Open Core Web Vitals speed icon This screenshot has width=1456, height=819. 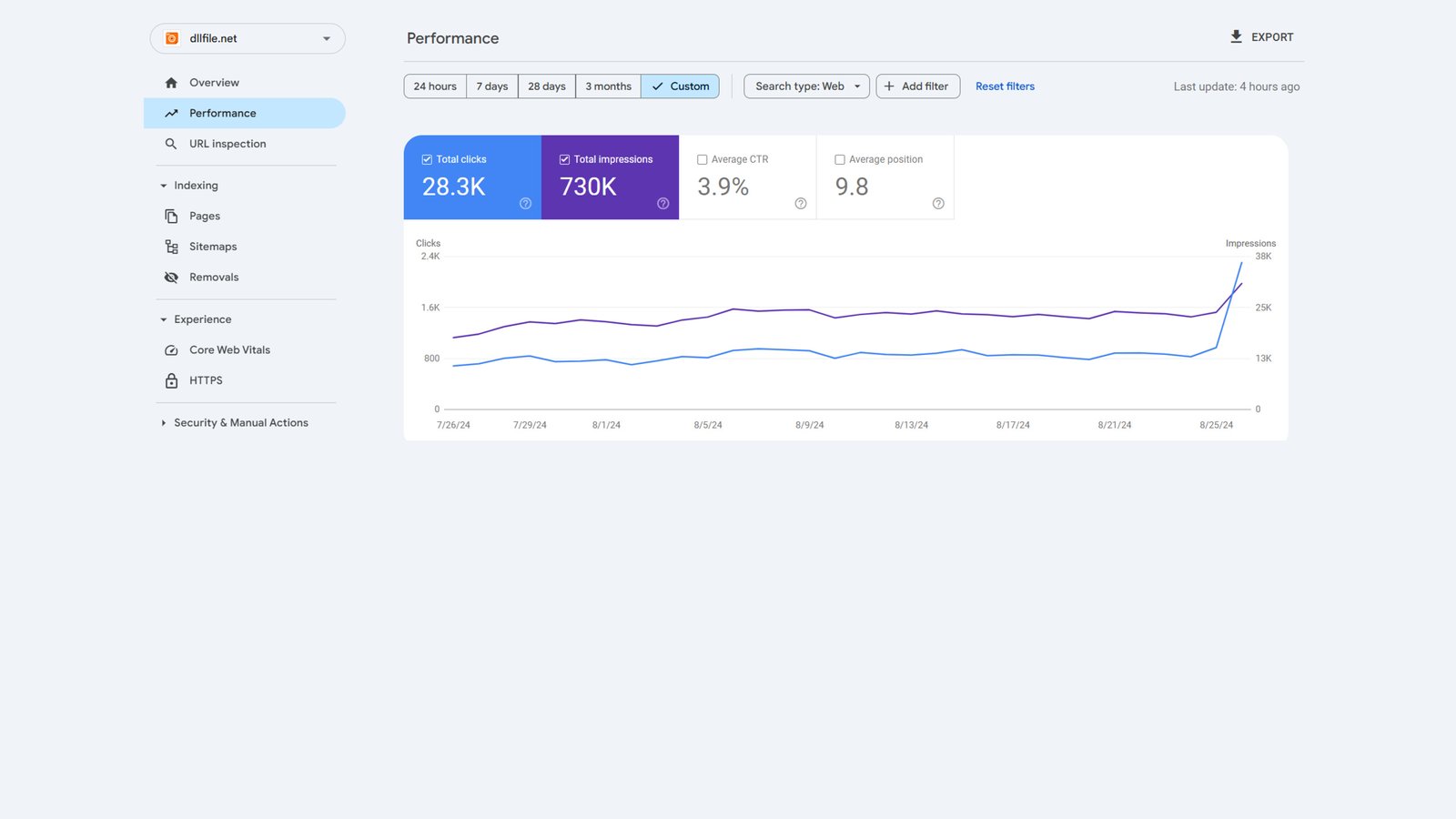(171, 349)
